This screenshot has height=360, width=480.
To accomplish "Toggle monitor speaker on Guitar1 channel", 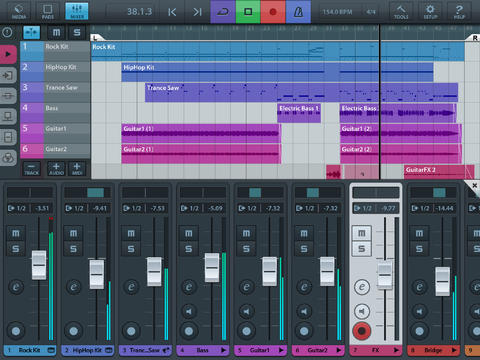I will tap(246, 311).
